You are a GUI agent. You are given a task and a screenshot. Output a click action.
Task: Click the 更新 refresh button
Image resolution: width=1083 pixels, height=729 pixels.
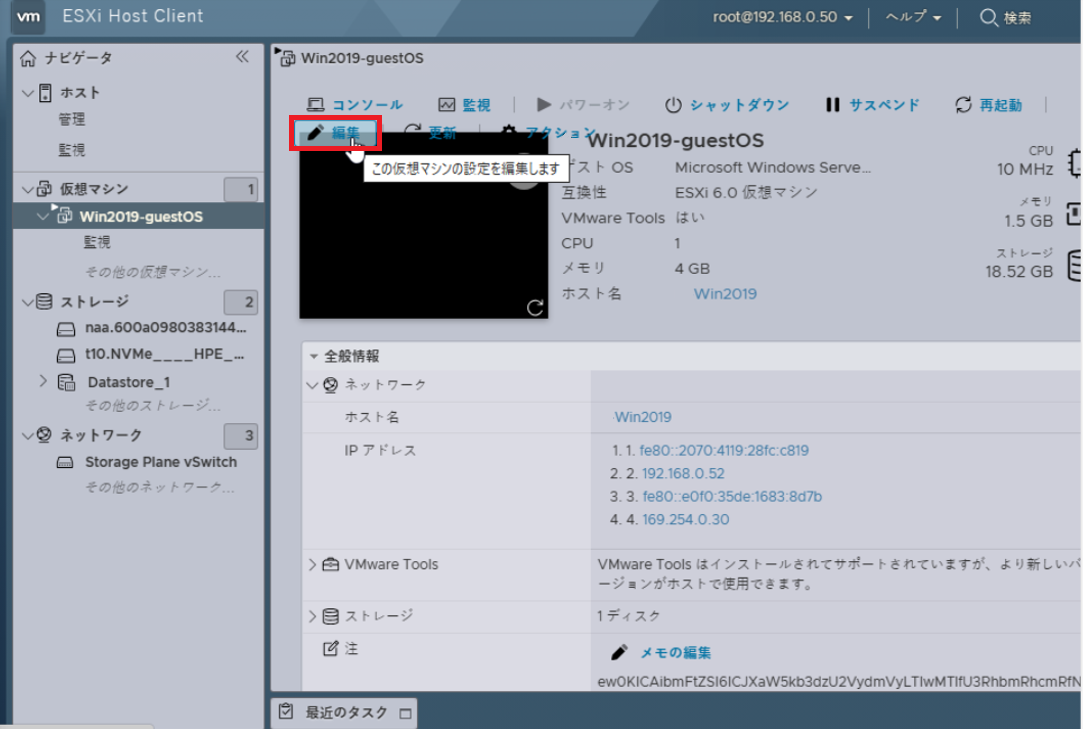pyautogui.click(x=430, y=132)
